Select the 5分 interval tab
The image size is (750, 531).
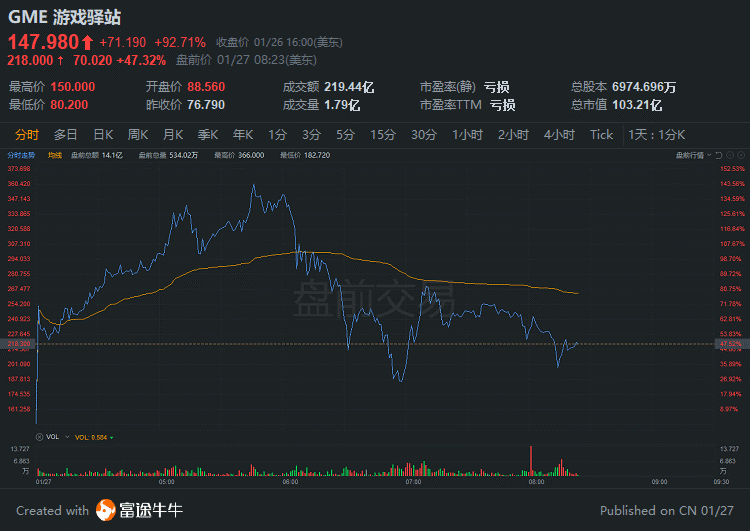(345, 135)
